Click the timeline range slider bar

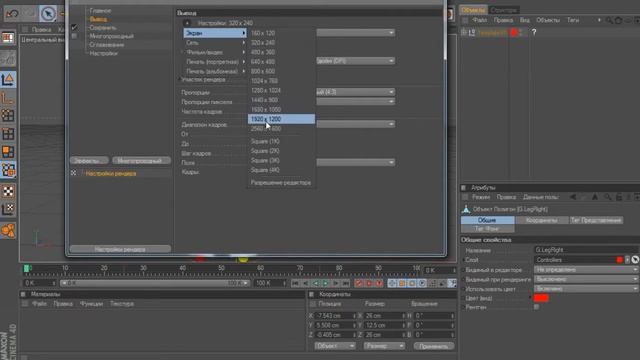click(x=154, y=283)
